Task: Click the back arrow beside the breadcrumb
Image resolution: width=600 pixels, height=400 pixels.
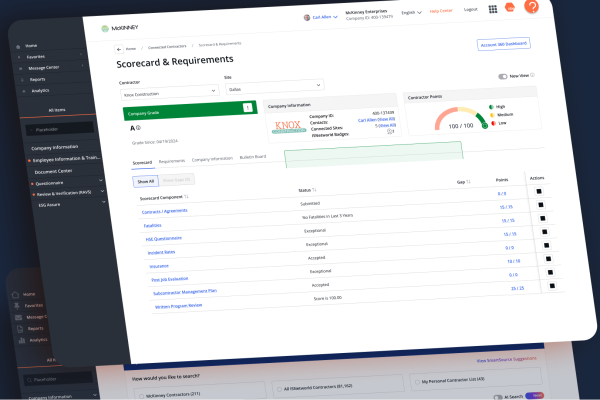Action: click(119, 49)
